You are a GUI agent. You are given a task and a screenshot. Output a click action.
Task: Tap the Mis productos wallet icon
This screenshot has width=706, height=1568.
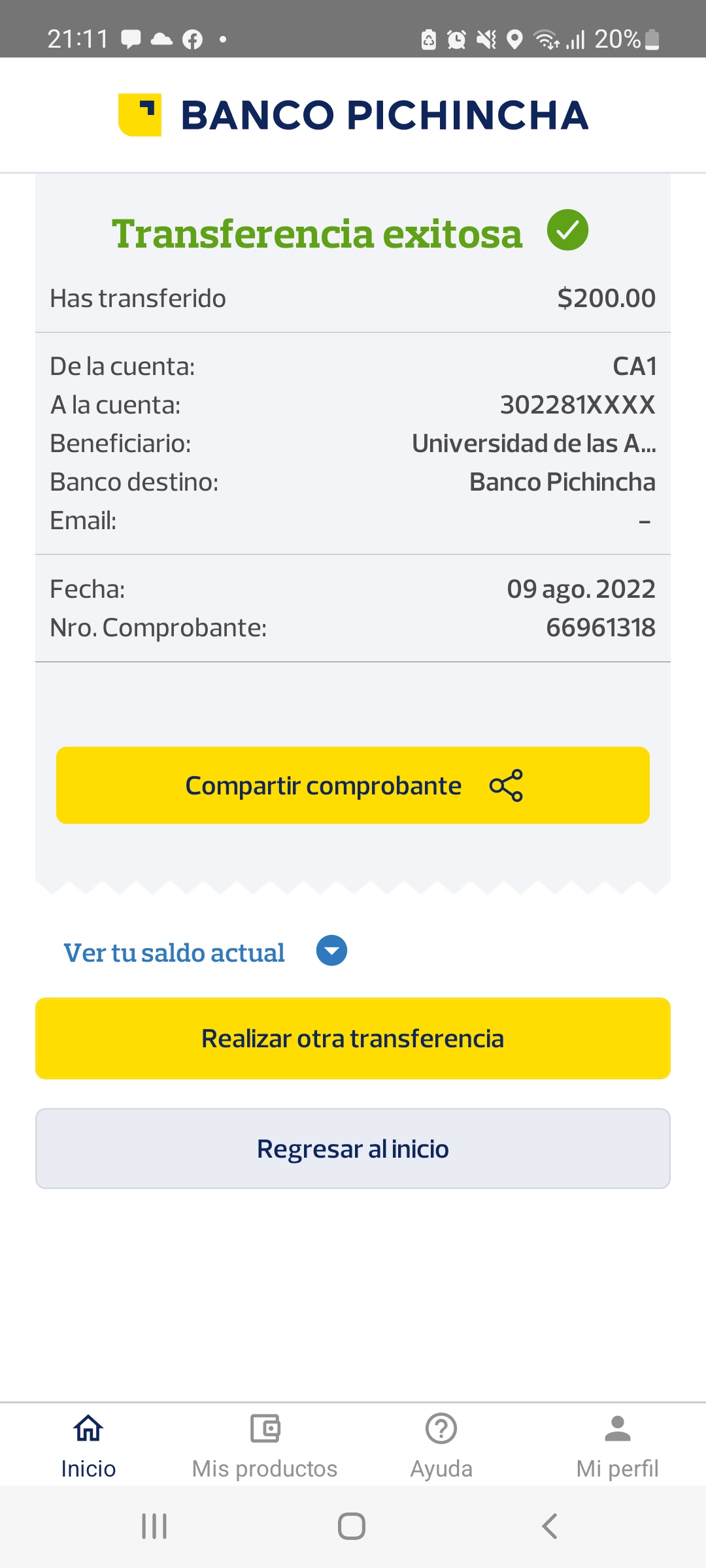[265, 1428]
